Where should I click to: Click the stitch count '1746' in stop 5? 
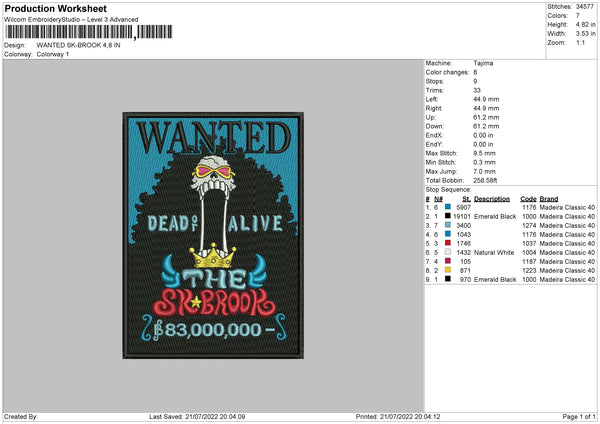pos(463,243)
